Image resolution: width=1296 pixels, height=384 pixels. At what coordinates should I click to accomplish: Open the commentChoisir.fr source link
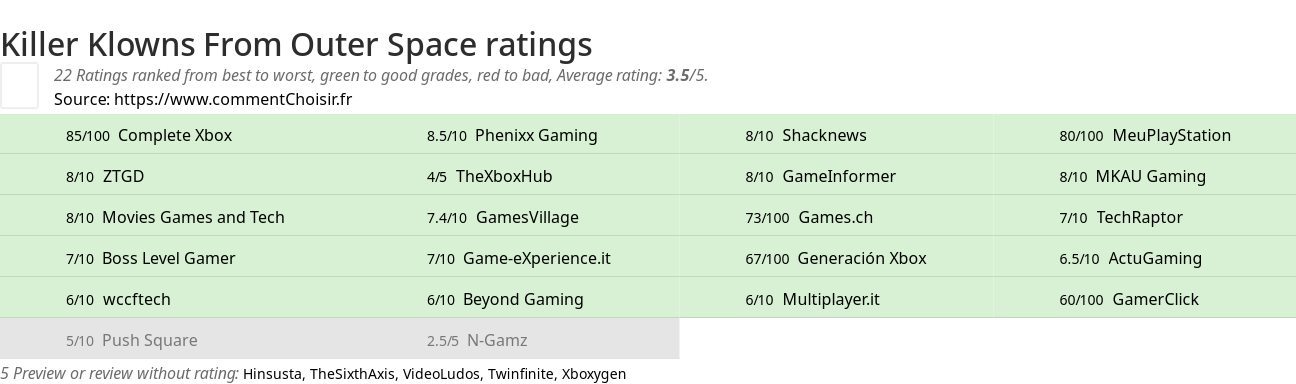point(233,99)
